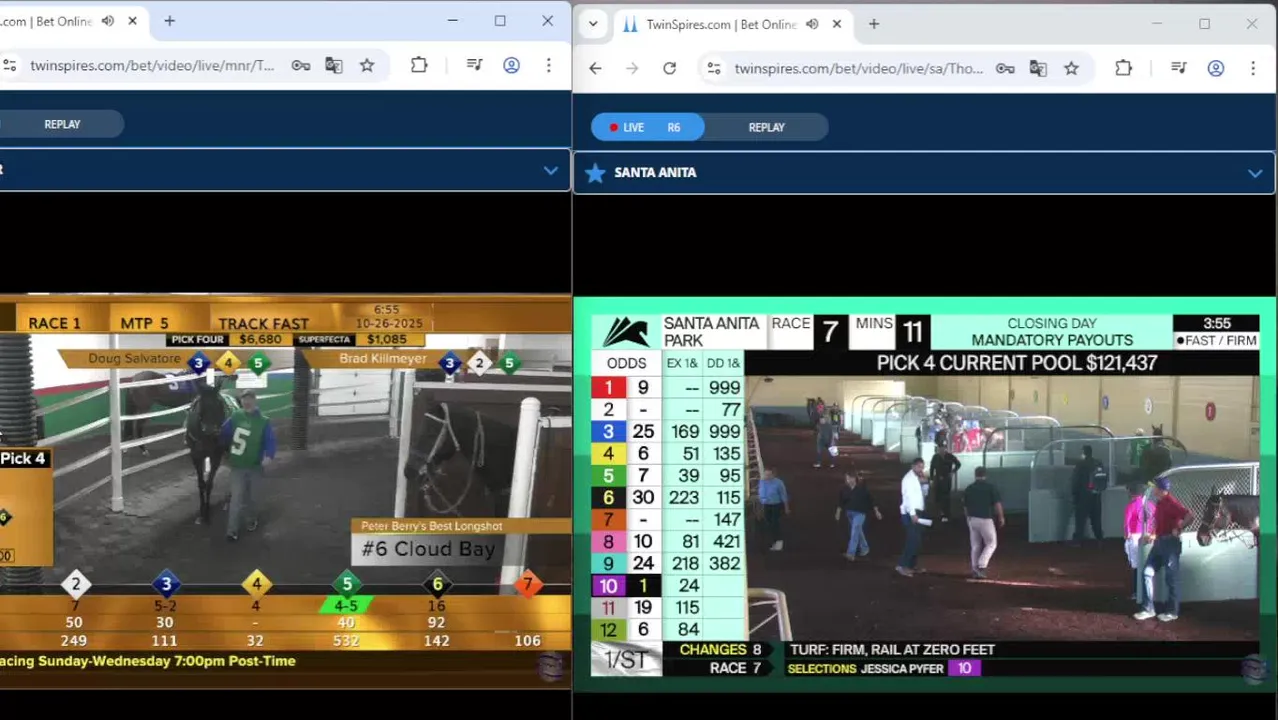Click password key icon in left address bar
Image resolution: width=1278 pixels, height=720 pixels.
[301, 66]
